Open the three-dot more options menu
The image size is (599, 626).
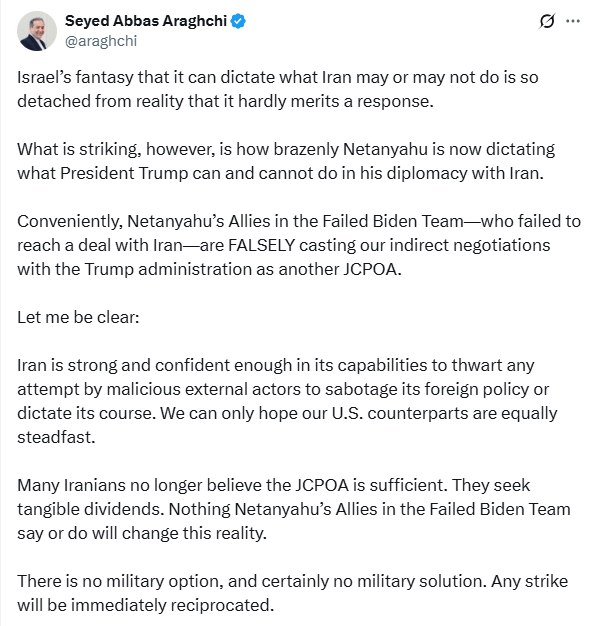pos(573,21)
